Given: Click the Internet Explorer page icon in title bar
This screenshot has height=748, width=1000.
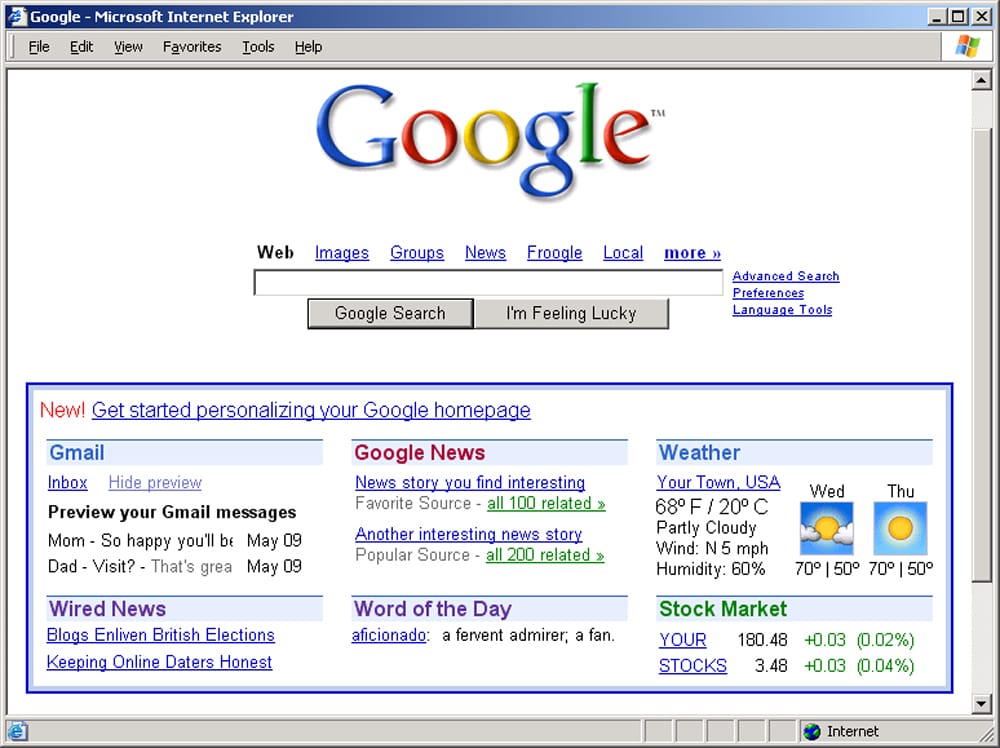Looking at the screenshot, I should coord(17,17).
